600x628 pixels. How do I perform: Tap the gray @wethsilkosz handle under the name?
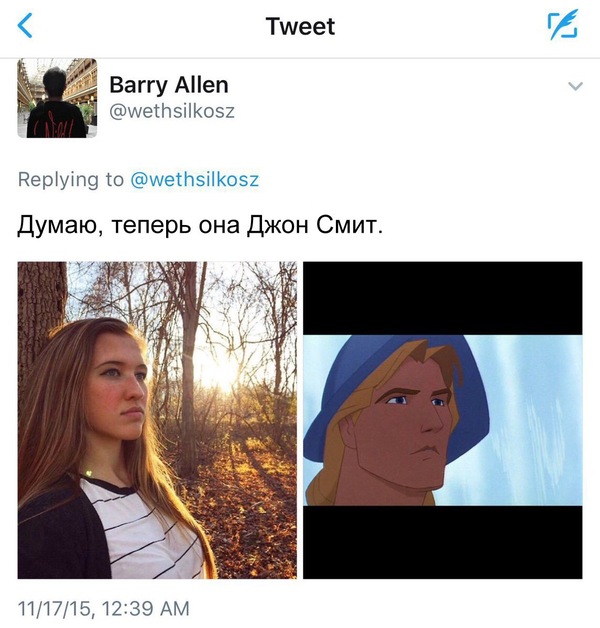pos(172,111)
